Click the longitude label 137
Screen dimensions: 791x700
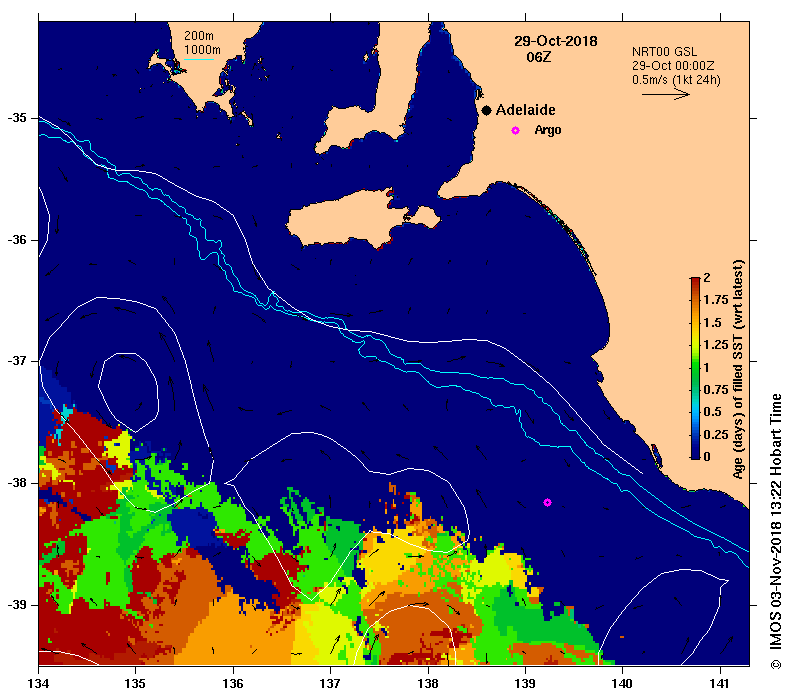[x=330, y=683]
